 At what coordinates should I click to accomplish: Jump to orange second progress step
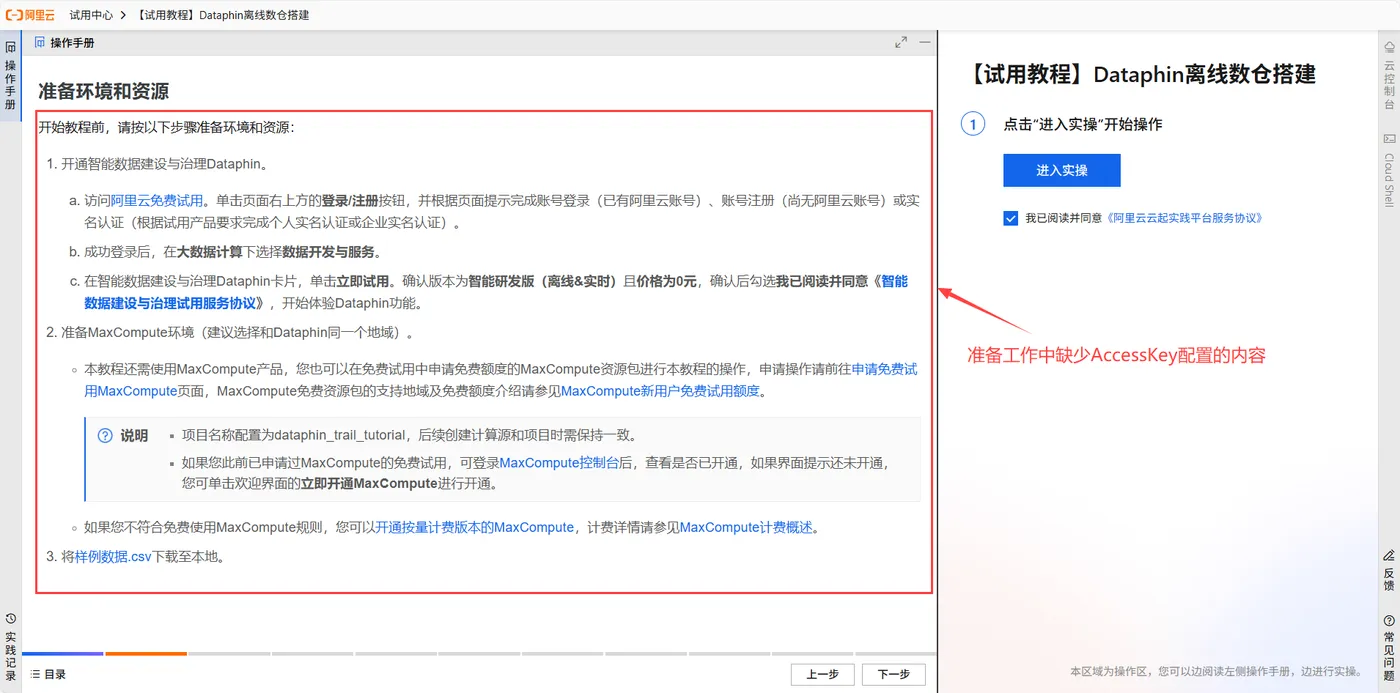pos(146,654)
